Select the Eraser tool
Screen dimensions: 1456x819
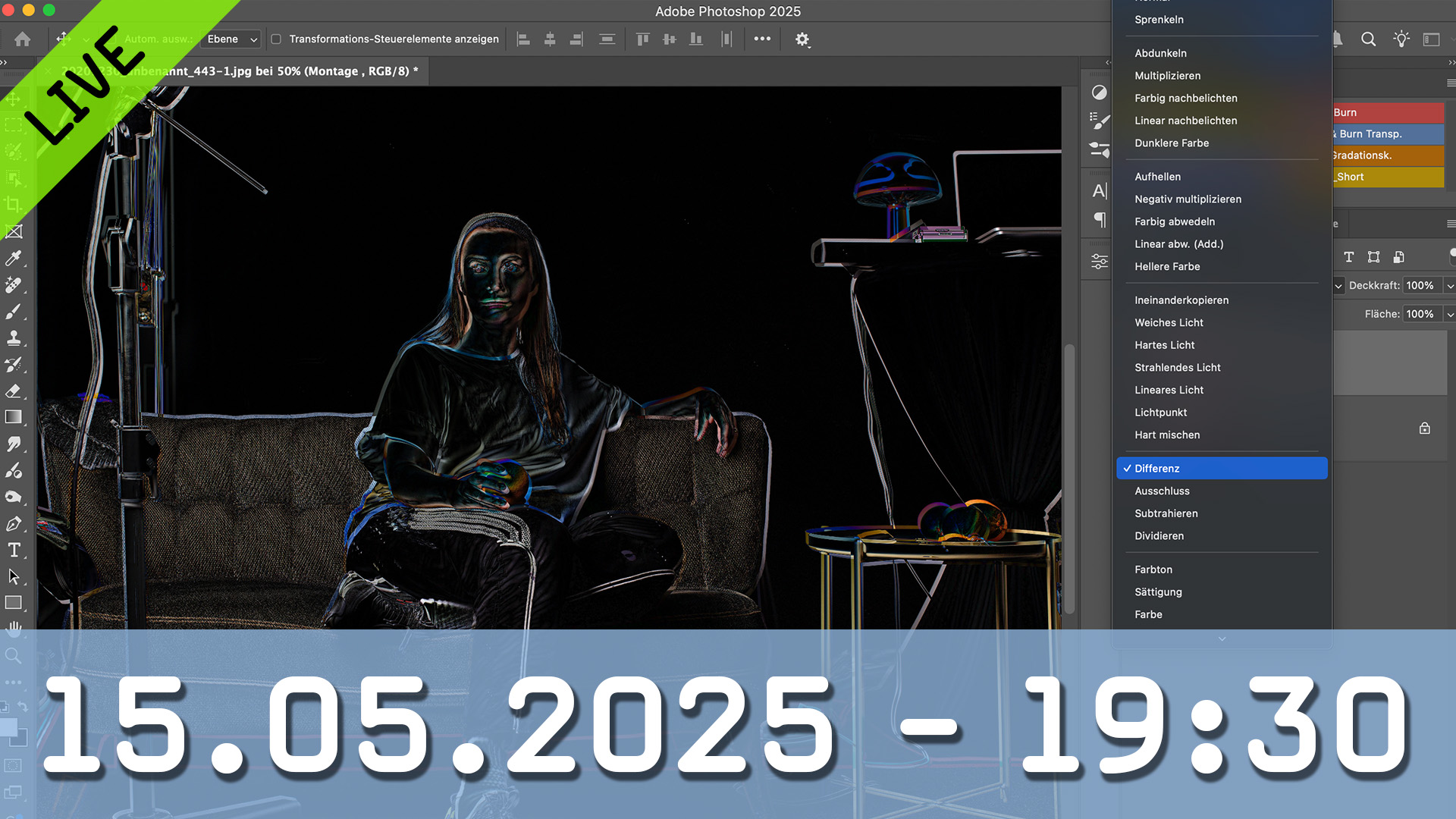(x=14, y=391)
